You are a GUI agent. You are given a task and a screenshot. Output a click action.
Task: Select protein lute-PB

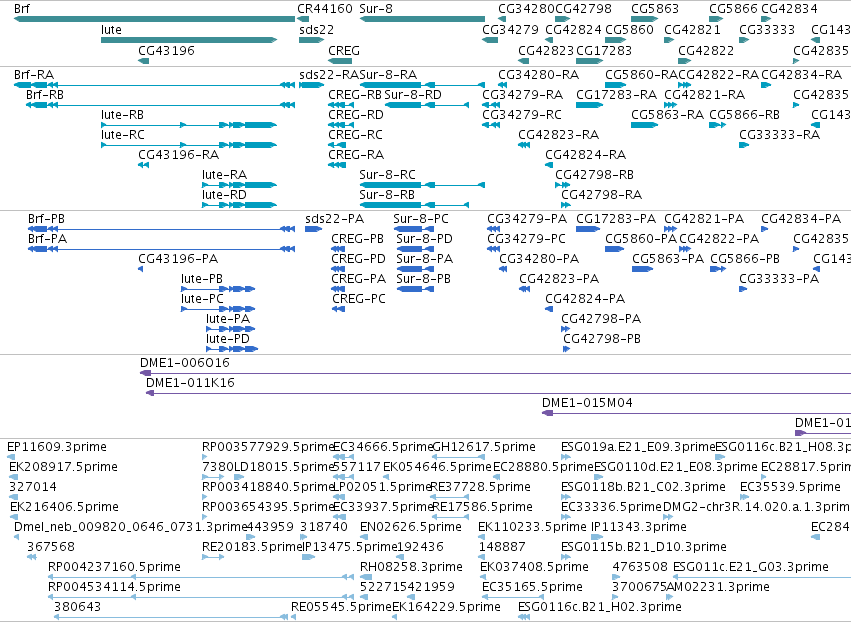point(218,289)
